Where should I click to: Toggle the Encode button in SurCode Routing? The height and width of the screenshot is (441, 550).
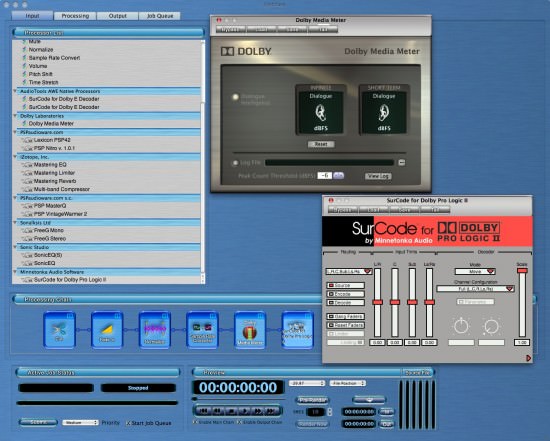click(346, 294)
